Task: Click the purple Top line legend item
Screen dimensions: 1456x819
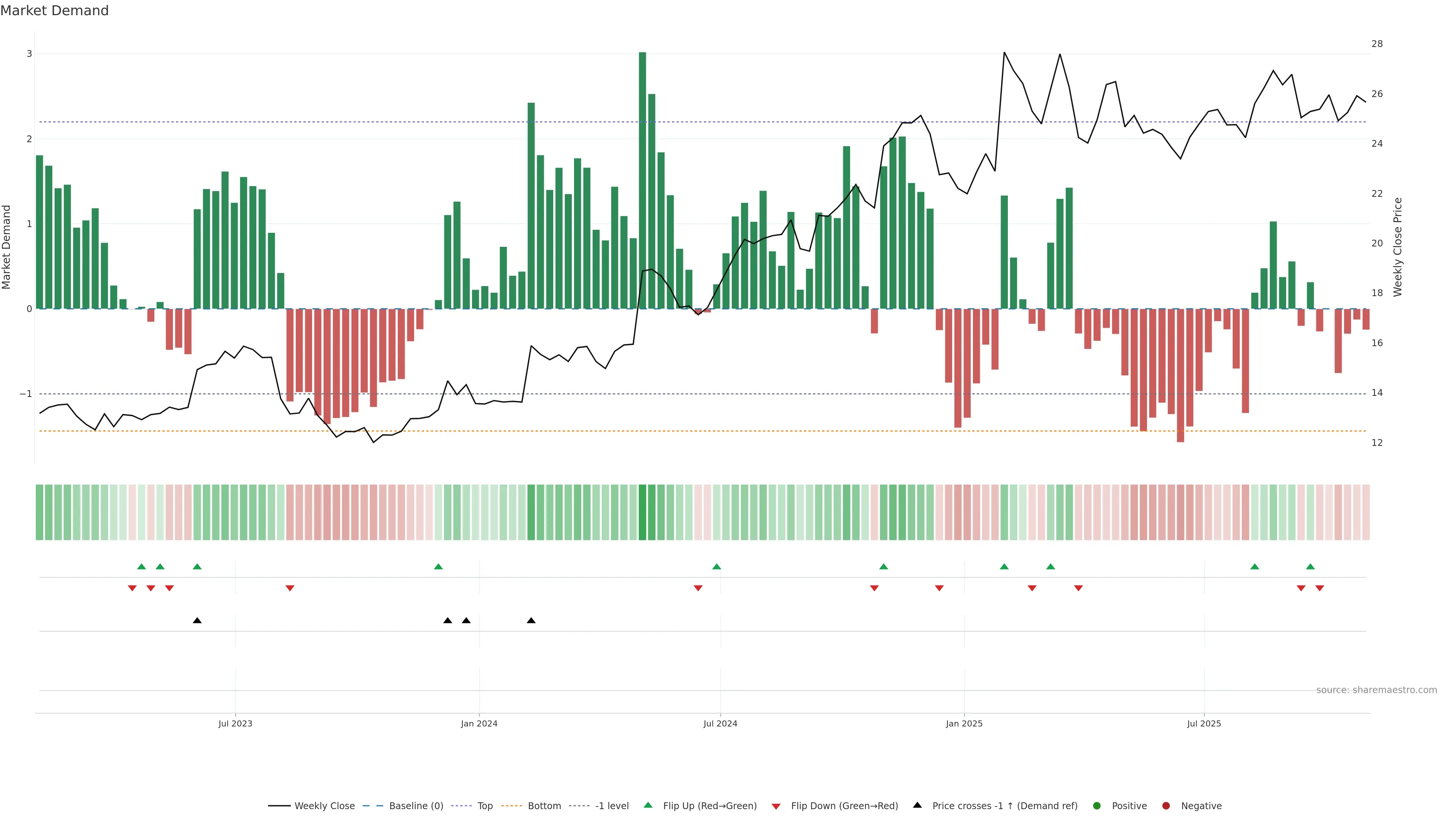Action: [x=485, y=806]
